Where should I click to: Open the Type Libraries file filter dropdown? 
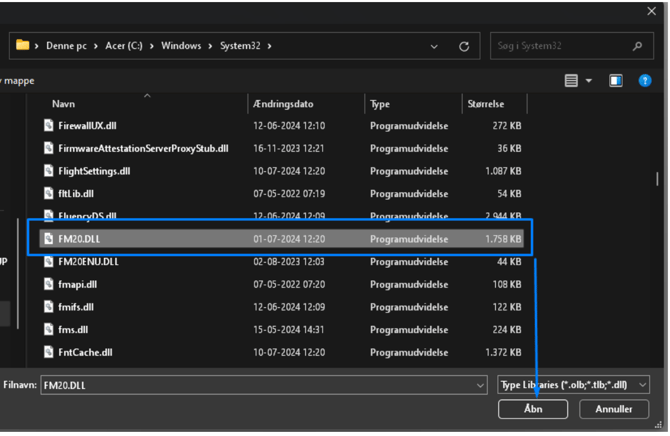pos(574,384)
